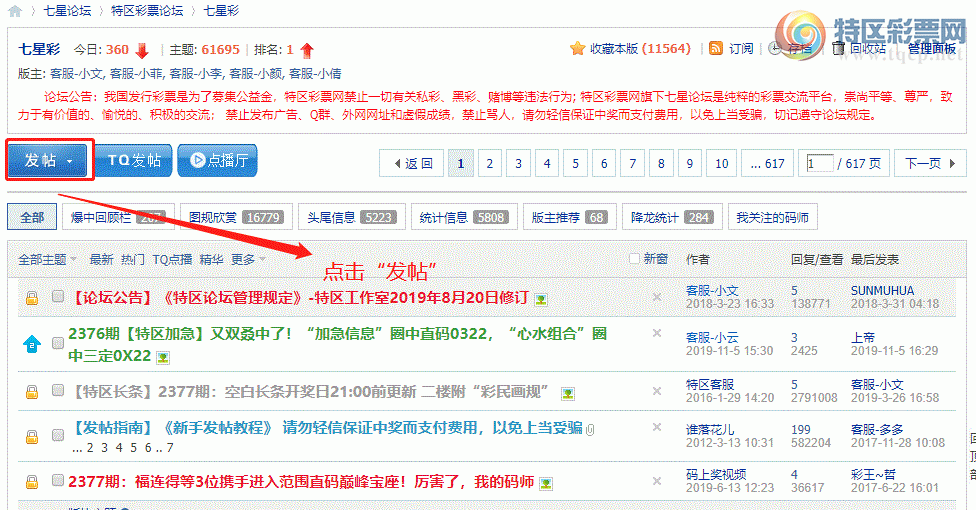
Task: Open 特区彩票论坛 breadcrumb link
Action: tap(147, 11)
